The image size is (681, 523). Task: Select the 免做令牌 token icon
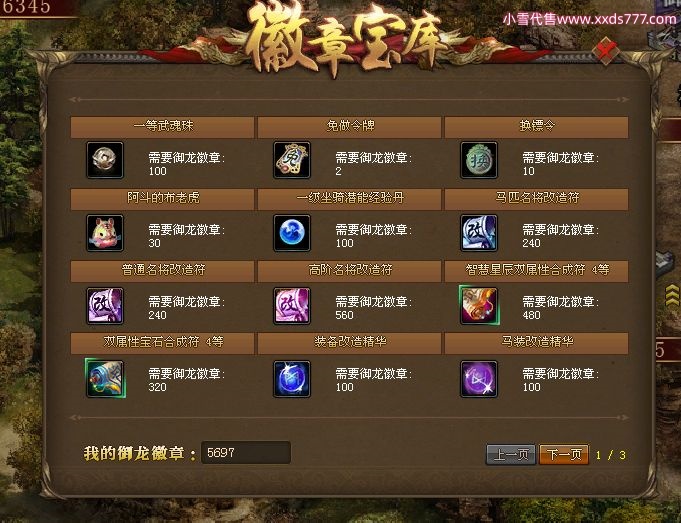coord(292,160)
